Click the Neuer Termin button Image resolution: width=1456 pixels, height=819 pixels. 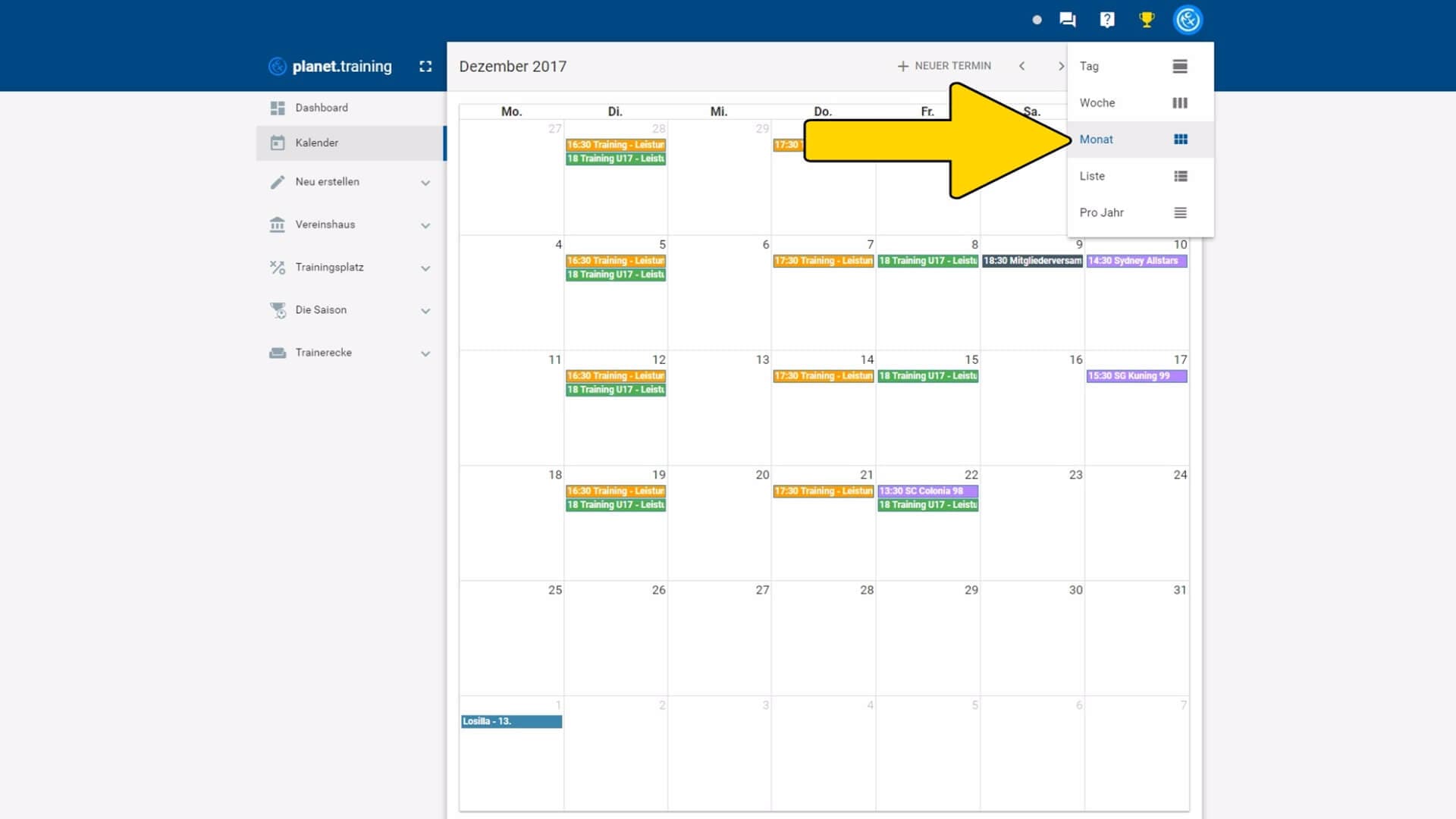(944, 66)
